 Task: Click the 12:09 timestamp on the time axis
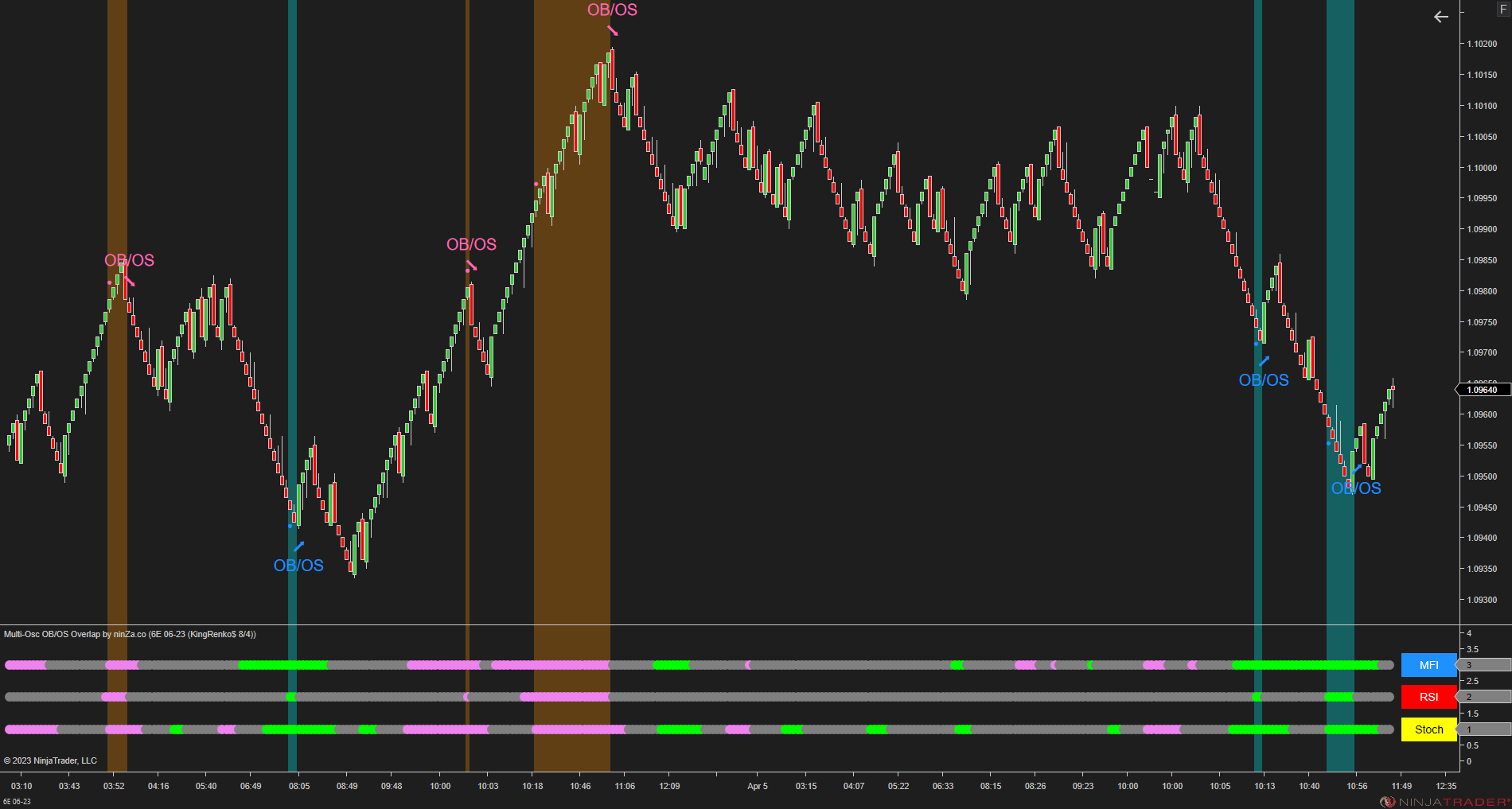pyautogui.click(x=669, y=786)
